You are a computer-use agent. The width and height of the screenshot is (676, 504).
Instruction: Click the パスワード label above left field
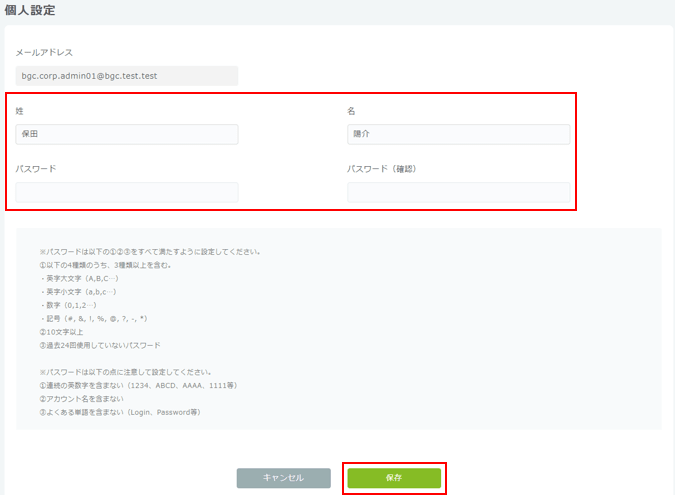click(36, 169)
